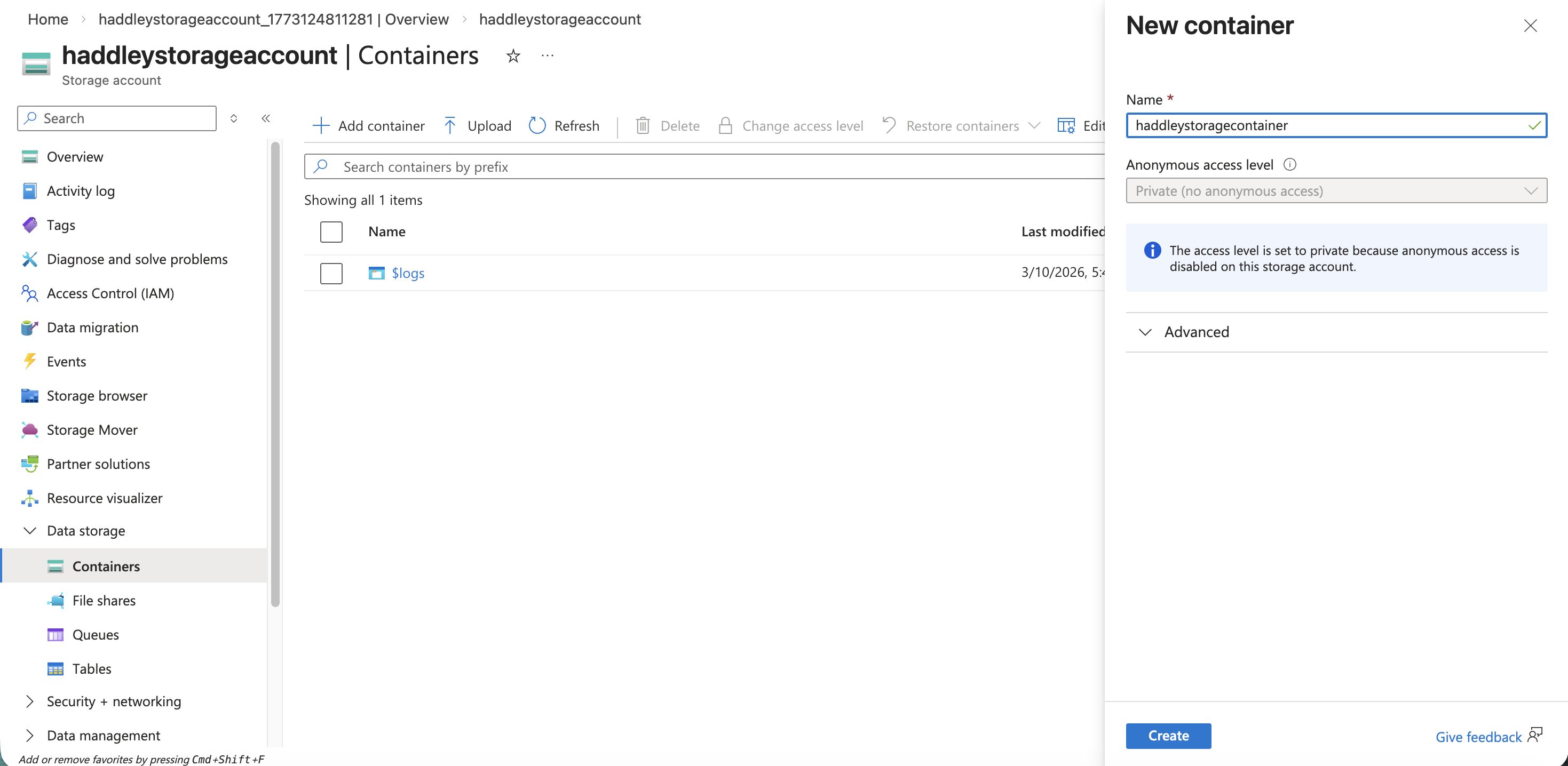Open the Anonymous access level dropdown
1568x766 pixels.
click(1335, 190)
